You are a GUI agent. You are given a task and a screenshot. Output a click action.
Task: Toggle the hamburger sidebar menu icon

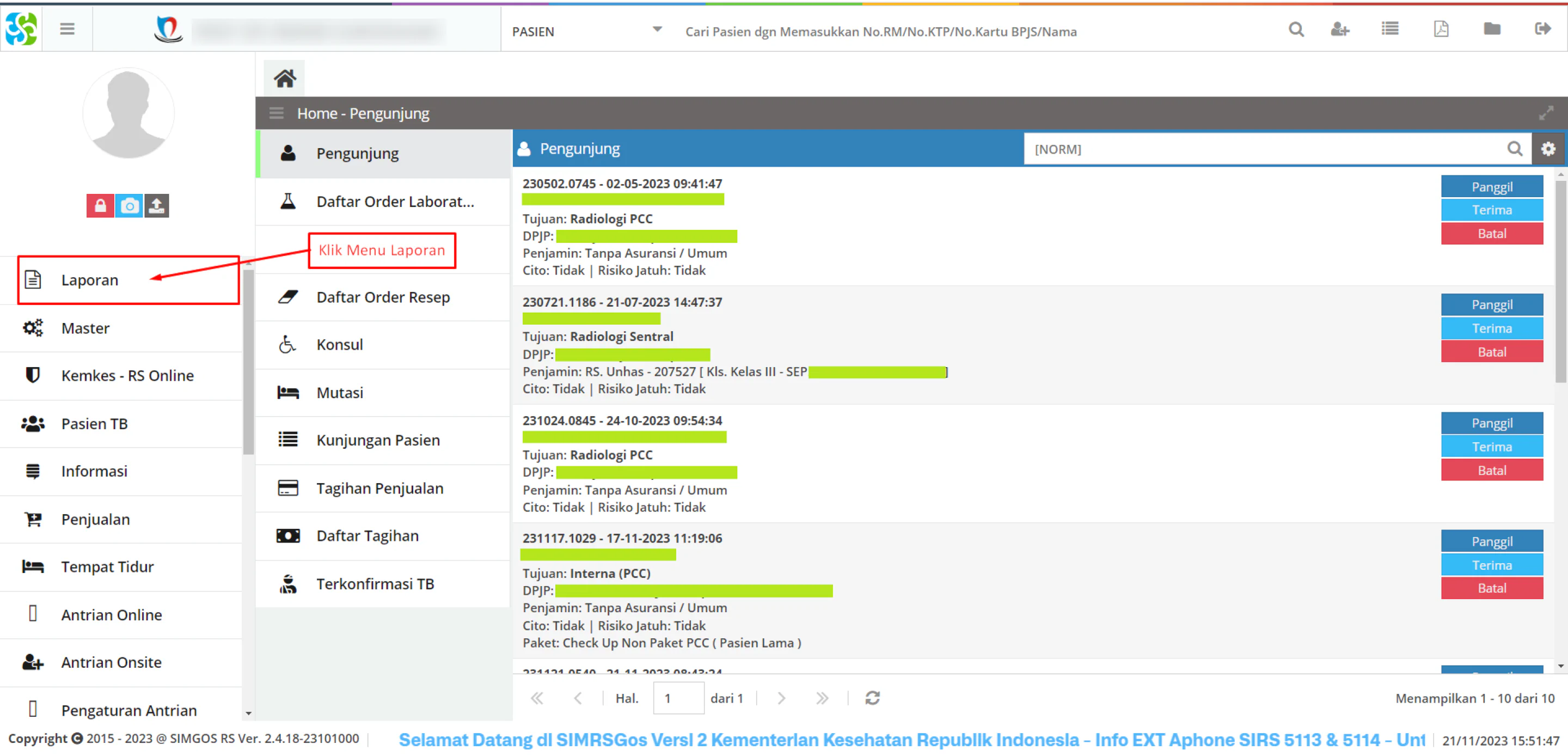click(x=67, y=29)
